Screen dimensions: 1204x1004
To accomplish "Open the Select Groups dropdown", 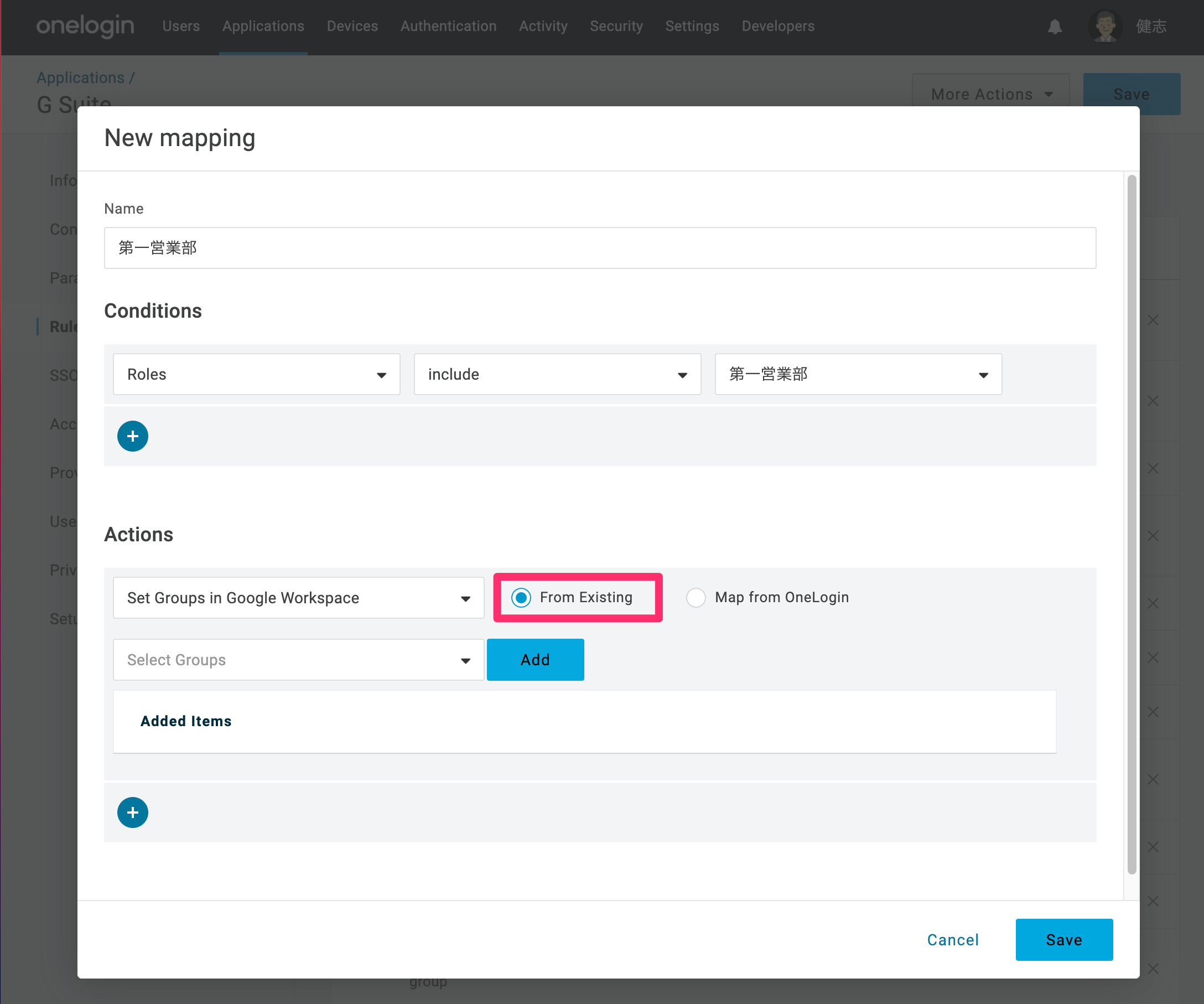I will (x=299, y=660).
